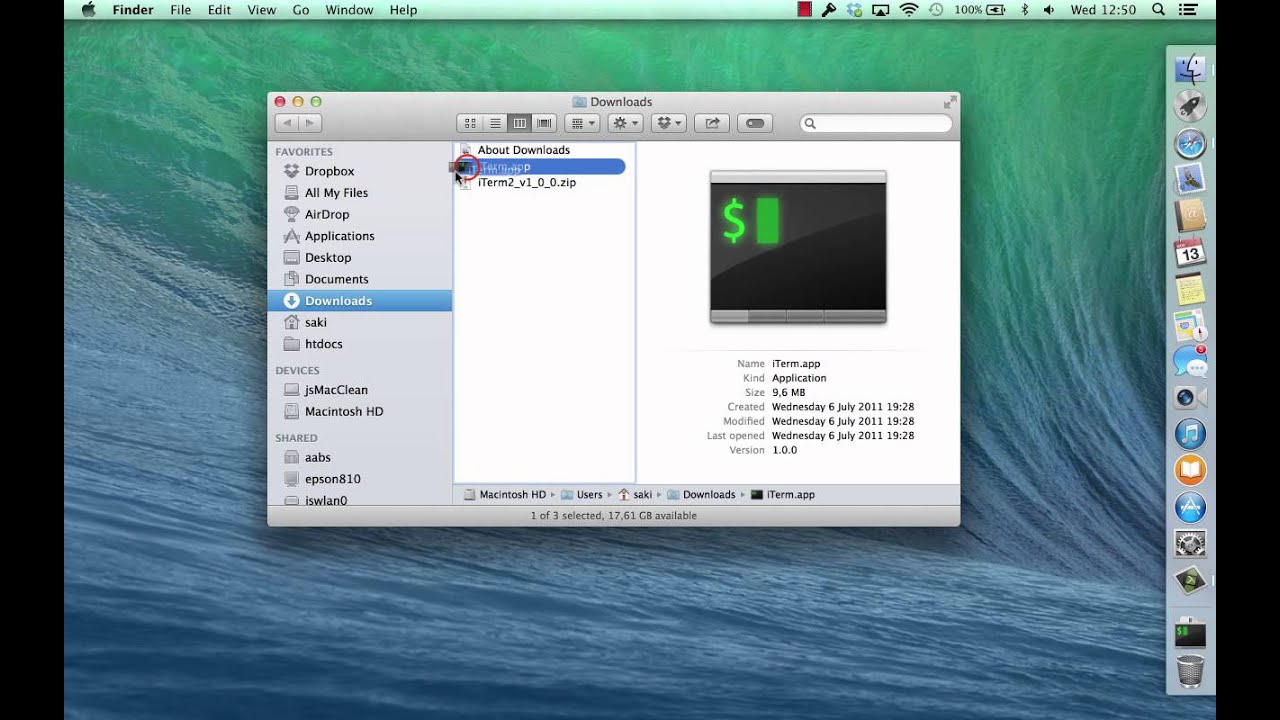Image resolution: width=1280 pixels, height=720 pixels.
Task: Switch to column view
Action: [x=519, y=123]
